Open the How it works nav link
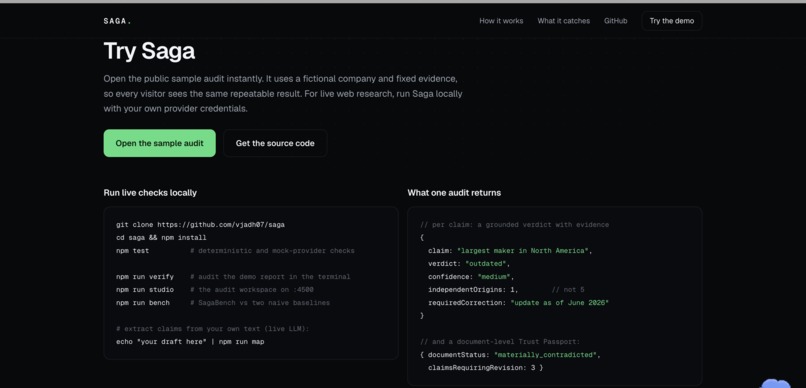This screenshot has height=388, width=806. pyautogui.click(x=501, y=21)
